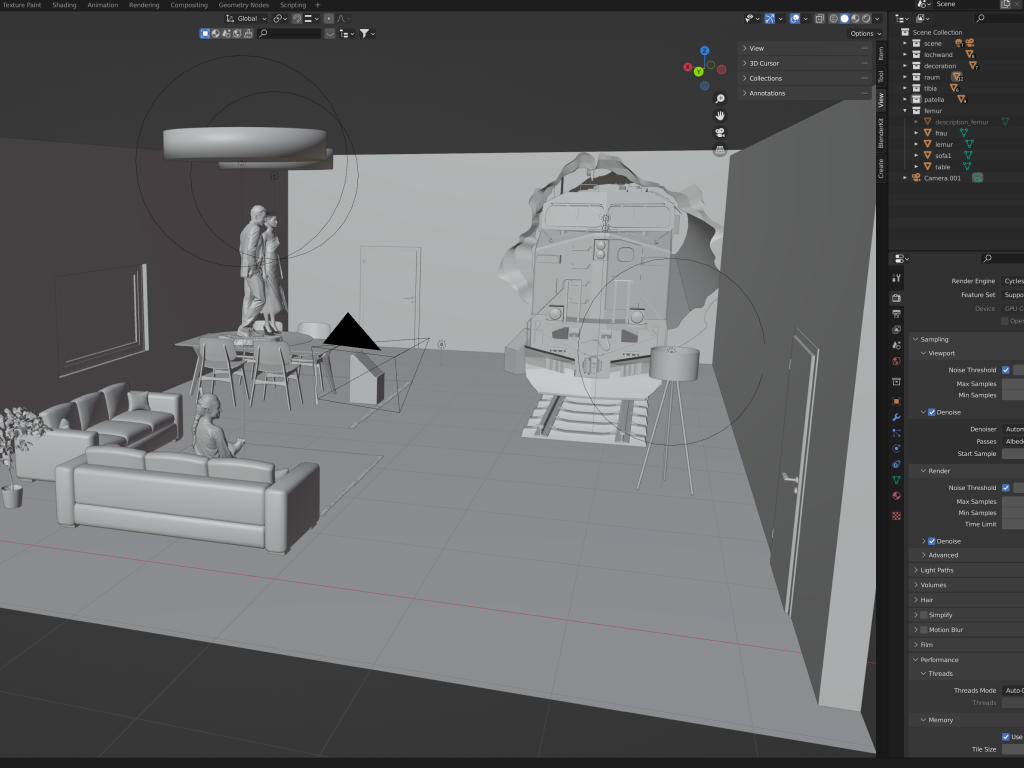The height and width of the screenshot is (768, 1024).
Task: Select the sofa1 object in outliner
Action: [x=942, y=155]
